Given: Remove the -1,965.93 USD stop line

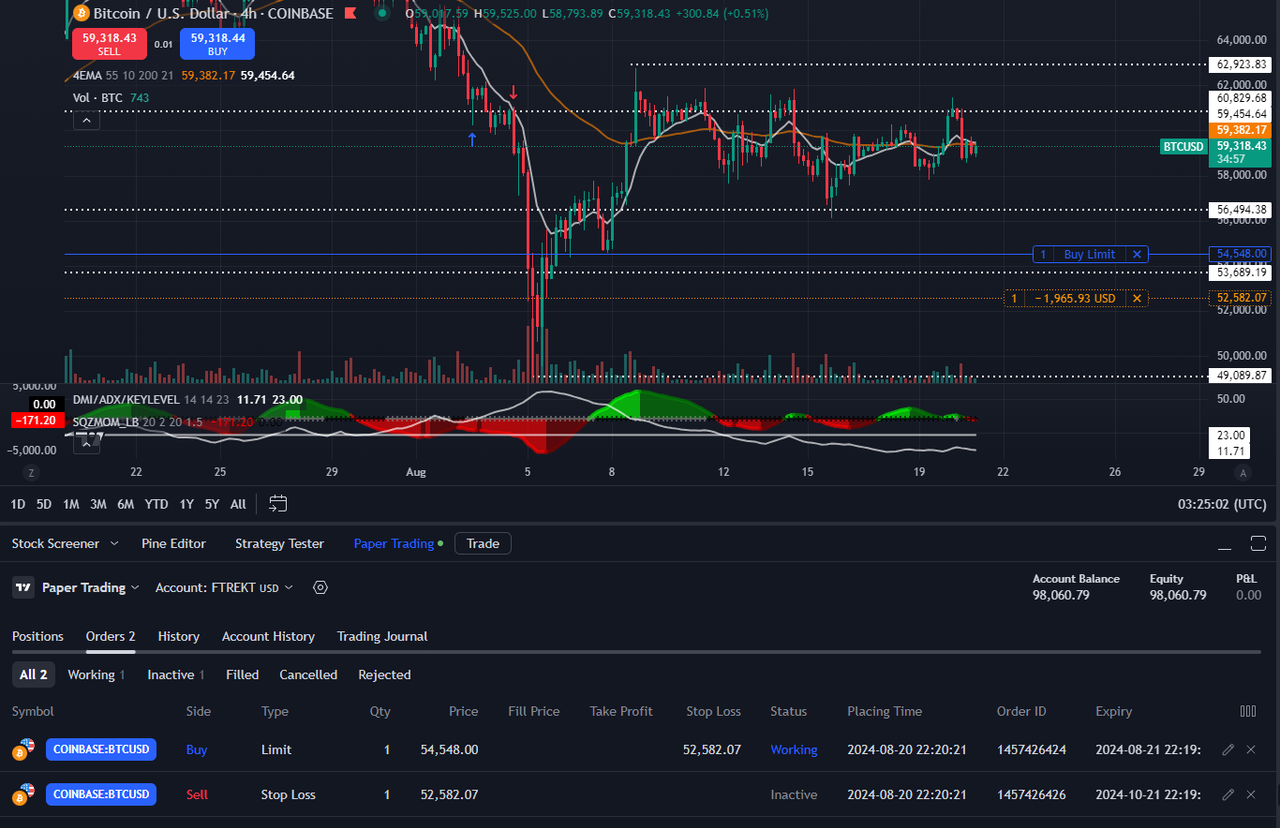Looking at the screenshot, I should click(x=1136, y=298).
